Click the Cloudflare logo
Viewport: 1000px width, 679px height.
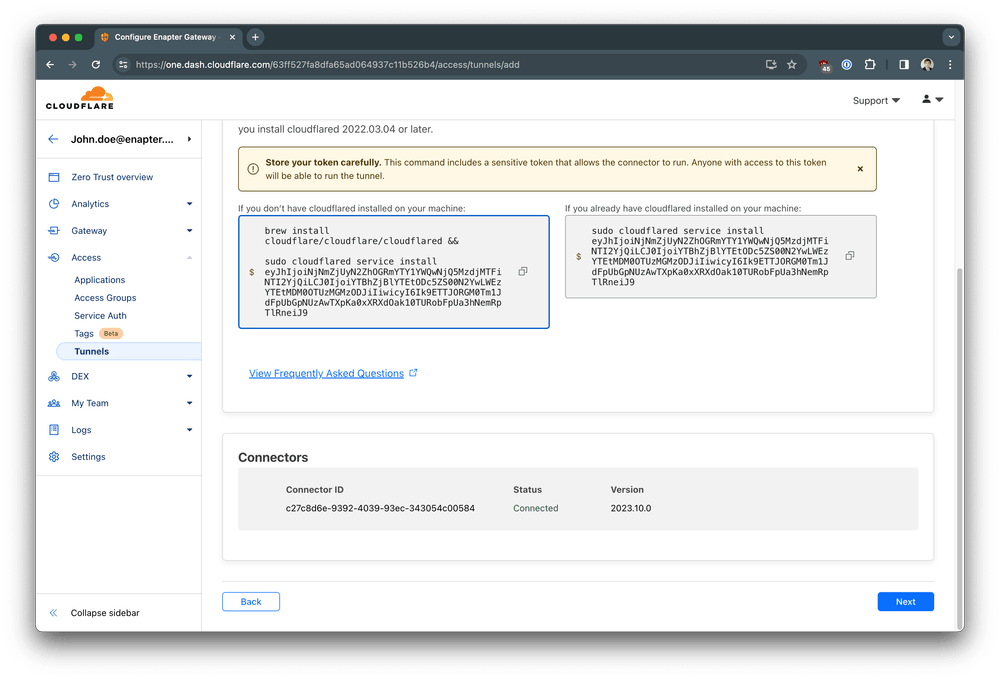(x=79, y=99)
